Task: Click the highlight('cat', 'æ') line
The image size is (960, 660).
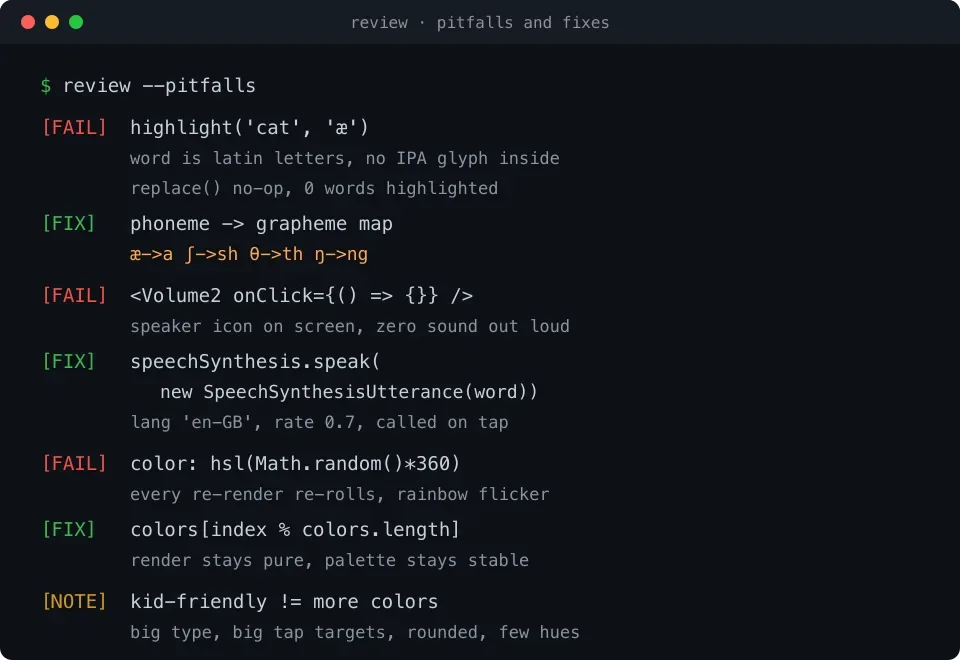Action: (x=249, y=127)
